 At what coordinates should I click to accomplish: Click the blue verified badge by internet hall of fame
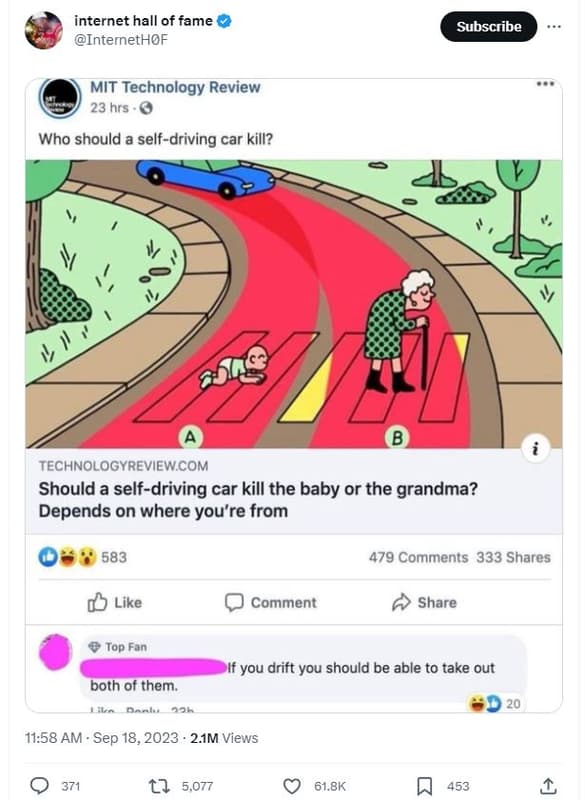pyautogui.click(x=224, y=21)
